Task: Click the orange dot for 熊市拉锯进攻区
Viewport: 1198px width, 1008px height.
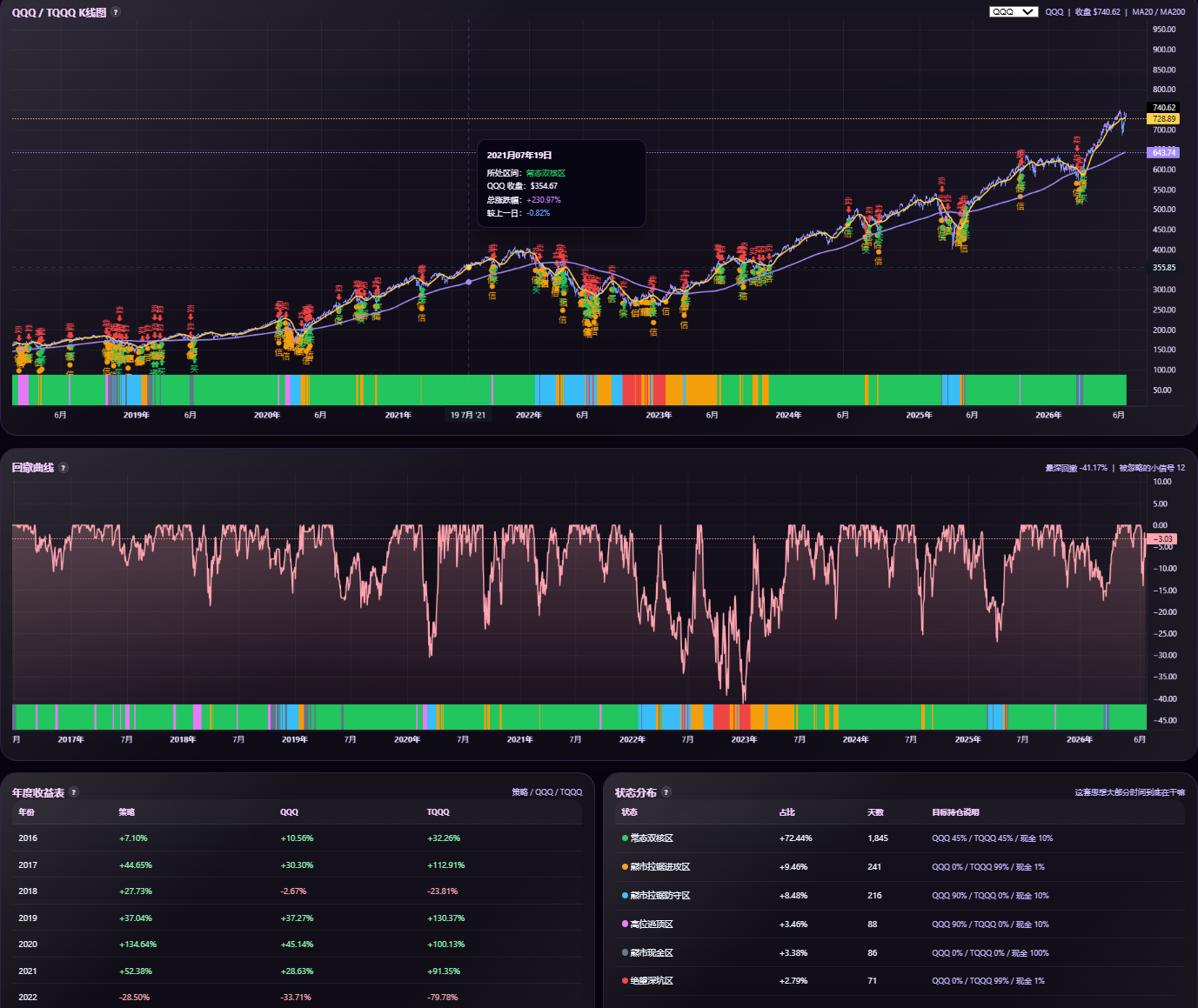Action: 625,867
